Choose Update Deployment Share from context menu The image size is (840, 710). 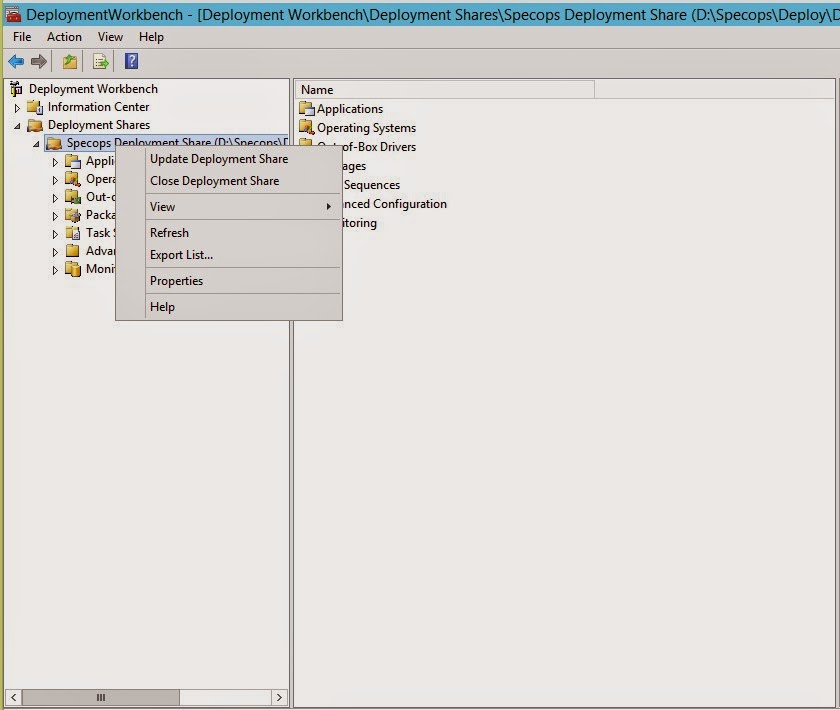pos(219,159)
